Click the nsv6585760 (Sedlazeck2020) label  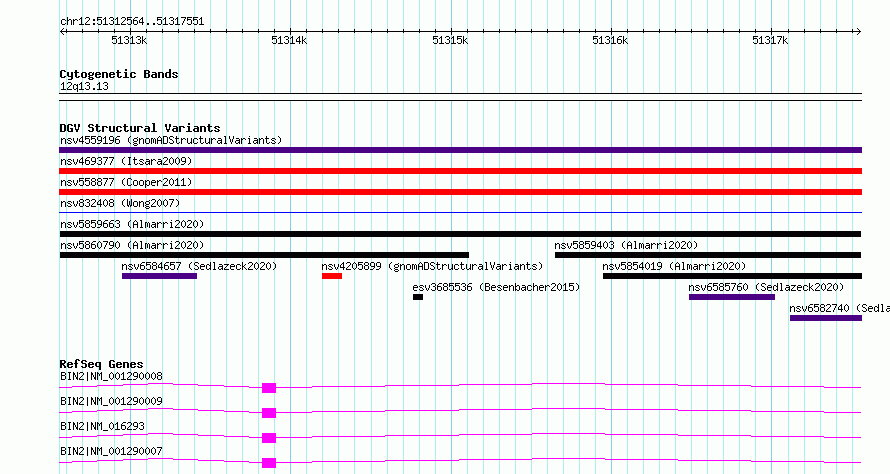point(766,287)
